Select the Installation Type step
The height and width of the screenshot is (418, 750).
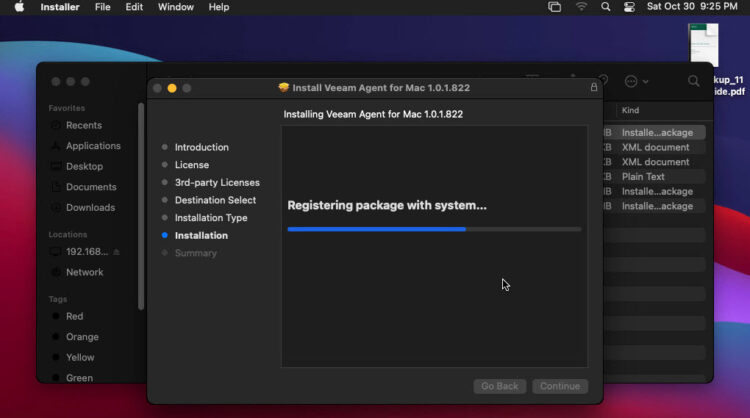[x=210, y=218]
